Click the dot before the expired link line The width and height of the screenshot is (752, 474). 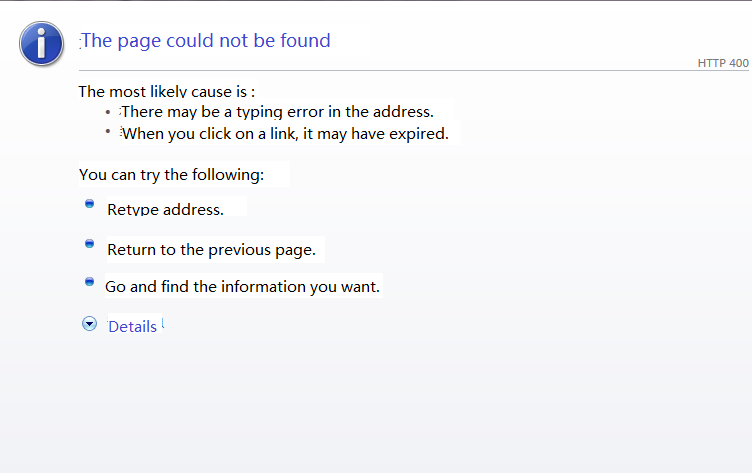point(108,131)
